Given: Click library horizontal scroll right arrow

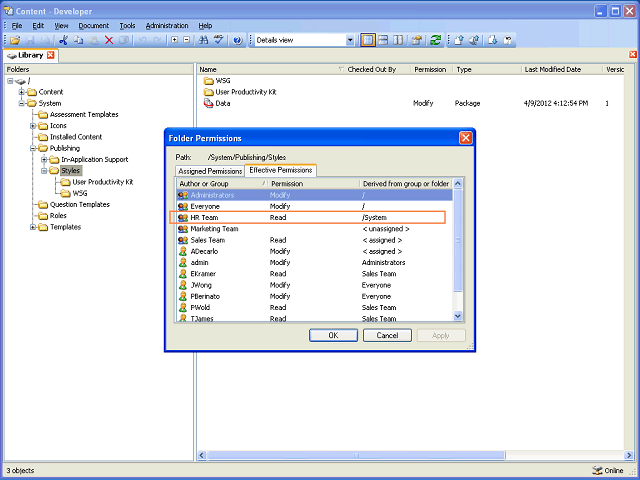Looking at the screenshot, I should click(x=629, y=455).
